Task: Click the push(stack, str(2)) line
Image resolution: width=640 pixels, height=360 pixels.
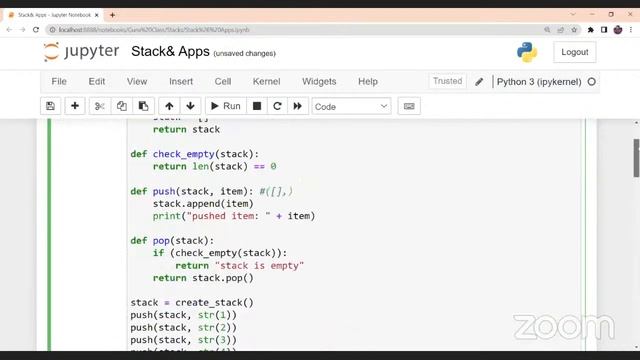Action: (x=183, y=328)
